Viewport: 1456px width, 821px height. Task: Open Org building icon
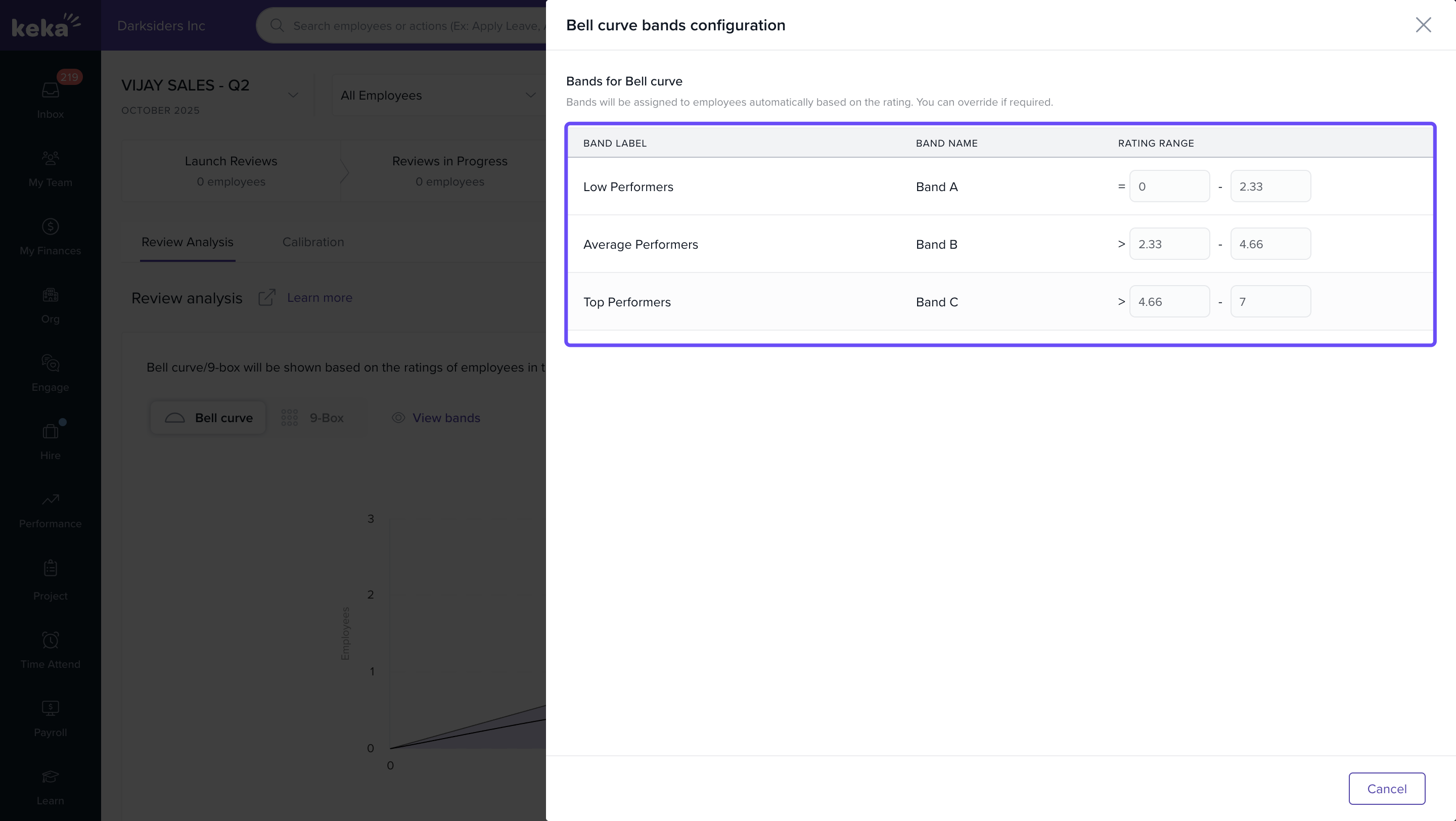pyautogui.click(x=50, y=295)
